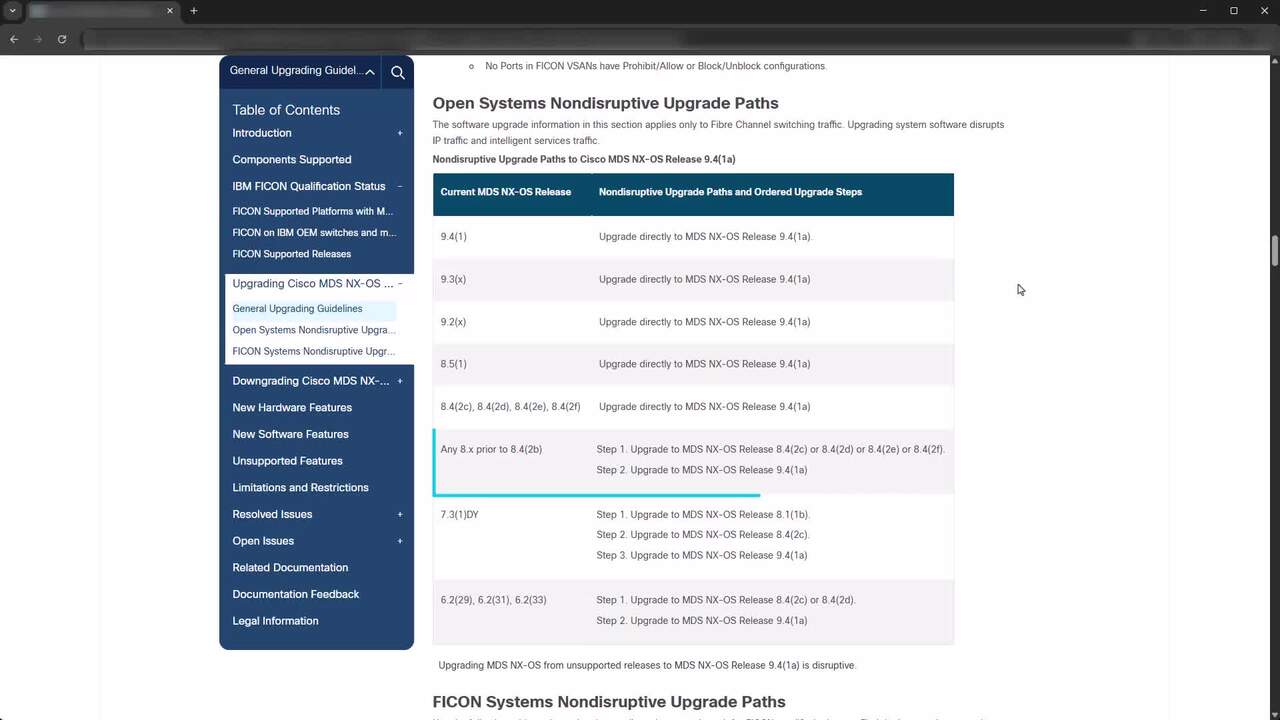Click the 9.3(x) release cell

click(453, 279)
